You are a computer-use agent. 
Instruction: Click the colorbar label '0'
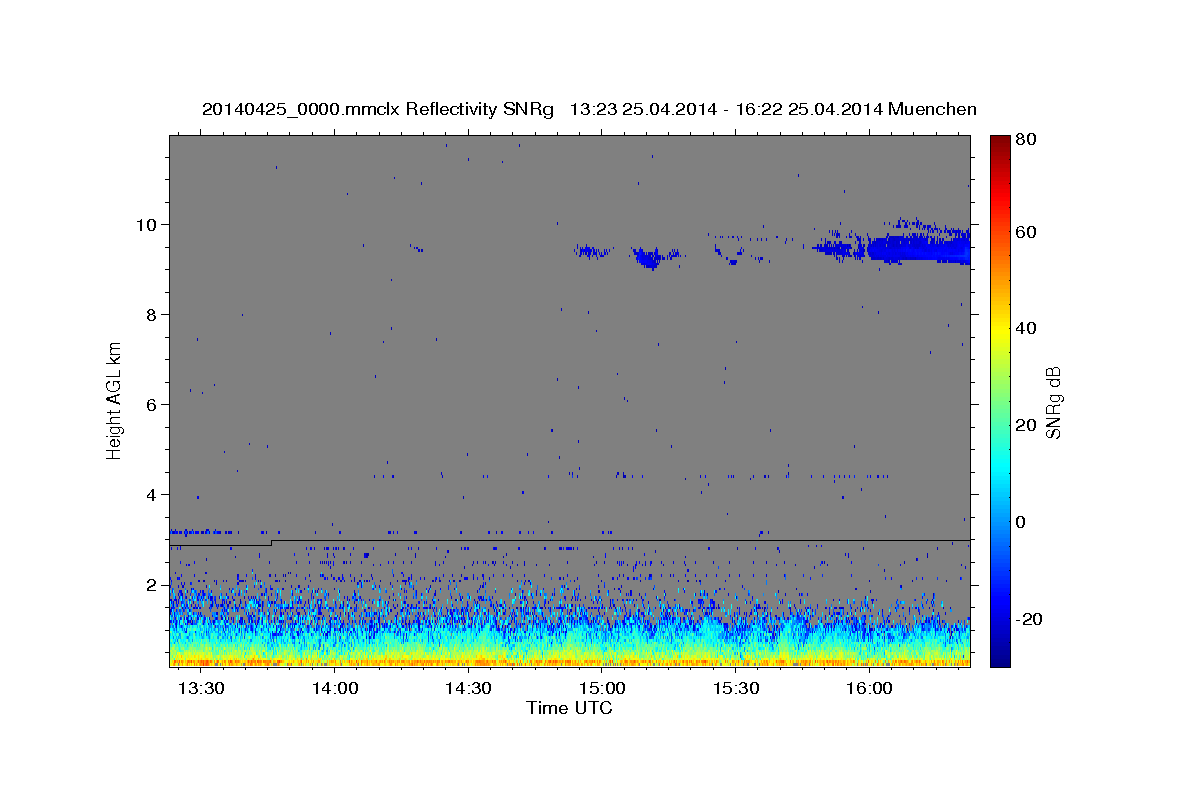pos(1021,522)
